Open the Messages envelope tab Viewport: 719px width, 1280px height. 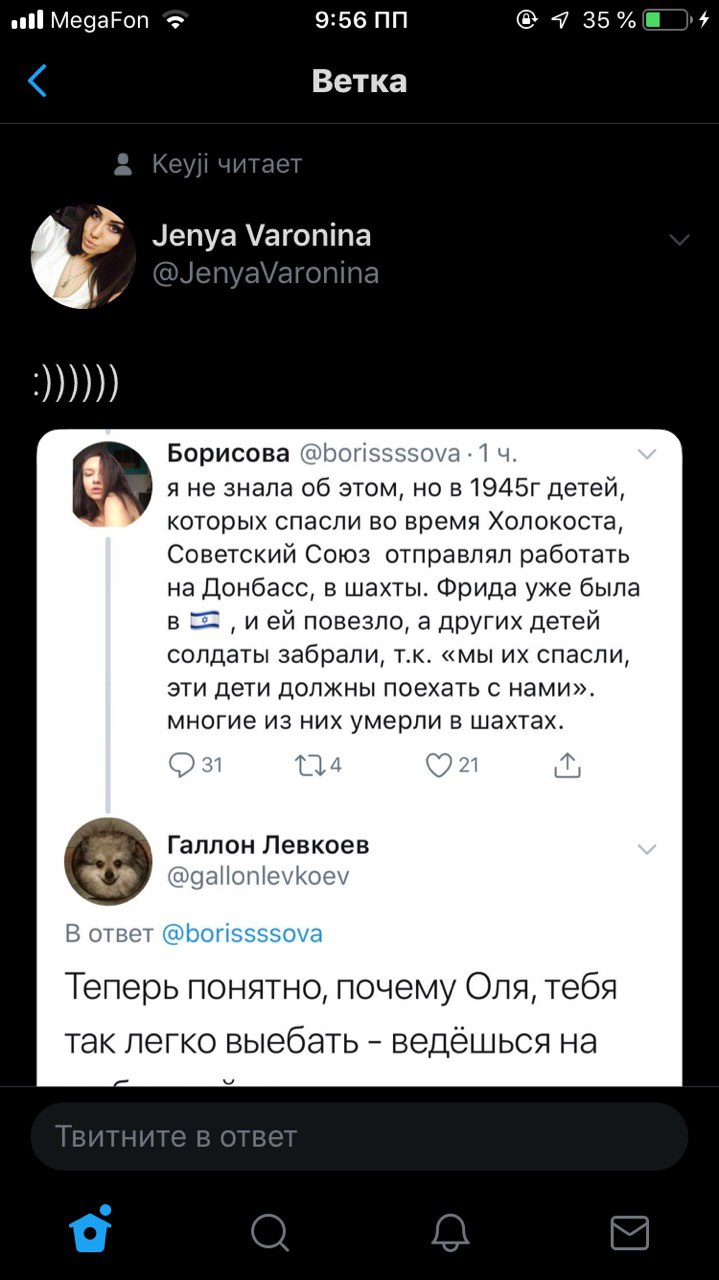point(629,1232)
